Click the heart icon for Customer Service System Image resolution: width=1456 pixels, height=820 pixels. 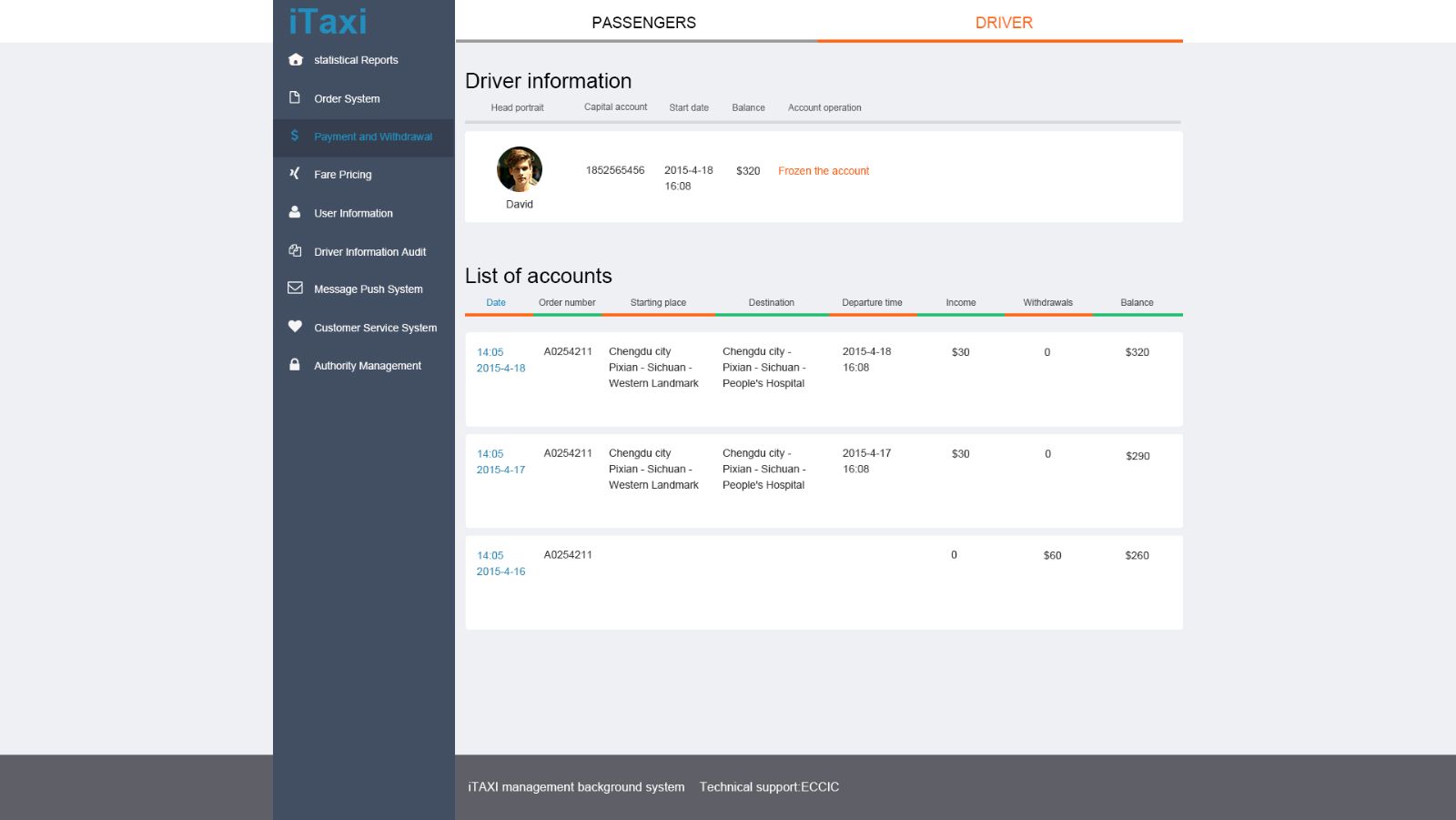pos(295,327)
